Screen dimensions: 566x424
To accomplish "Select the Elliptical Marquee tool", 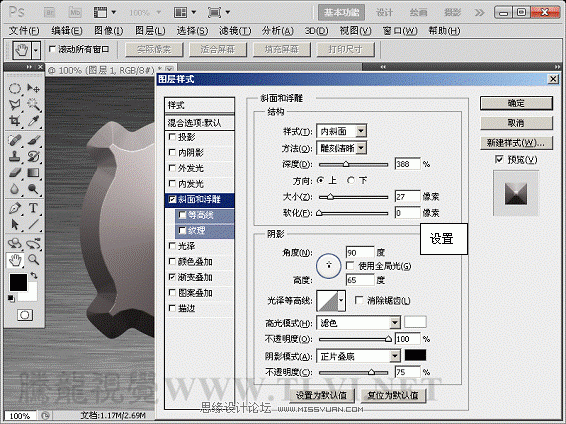I will coord(14,88).
